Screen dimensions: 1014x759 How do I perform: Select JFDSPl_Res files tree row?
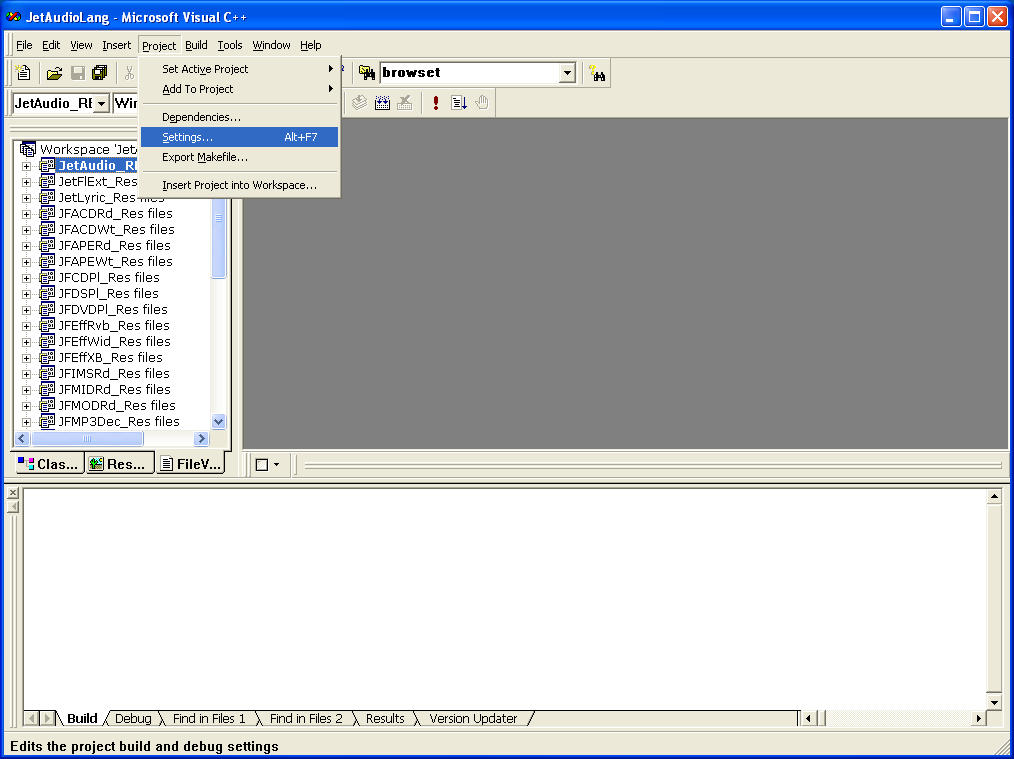pos(108,294)
